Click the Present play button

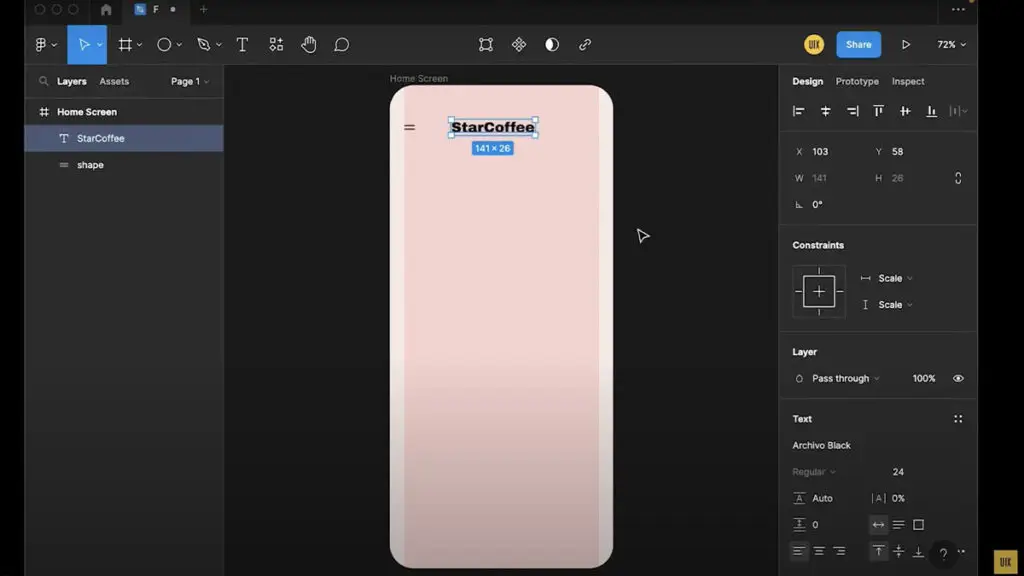[906, 45]
